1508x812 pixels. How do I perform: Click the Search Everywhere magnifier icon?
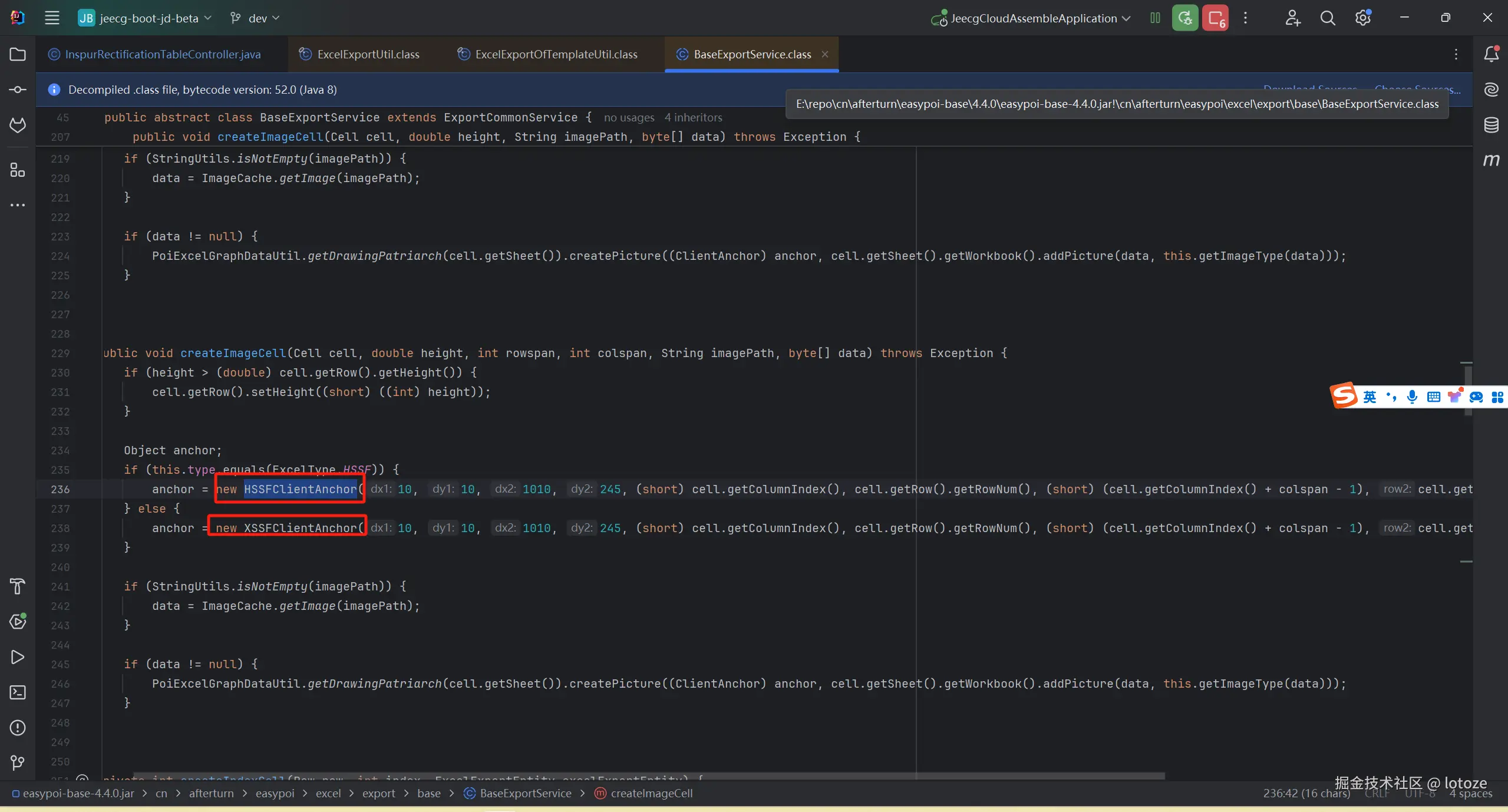point(1327,18)
